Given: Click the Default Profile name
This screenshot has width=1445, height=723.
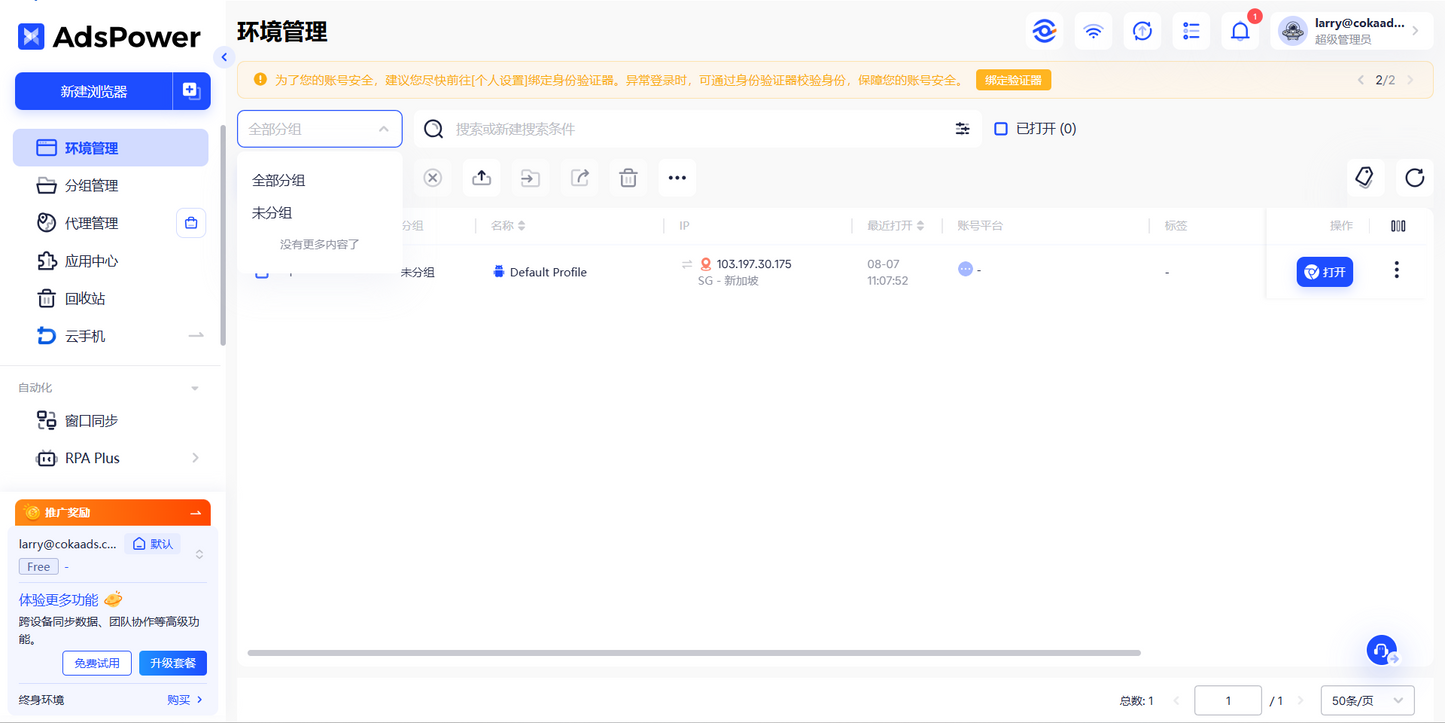Looking at the screenshot, I should pyautogui.click(x=548, y=272).
